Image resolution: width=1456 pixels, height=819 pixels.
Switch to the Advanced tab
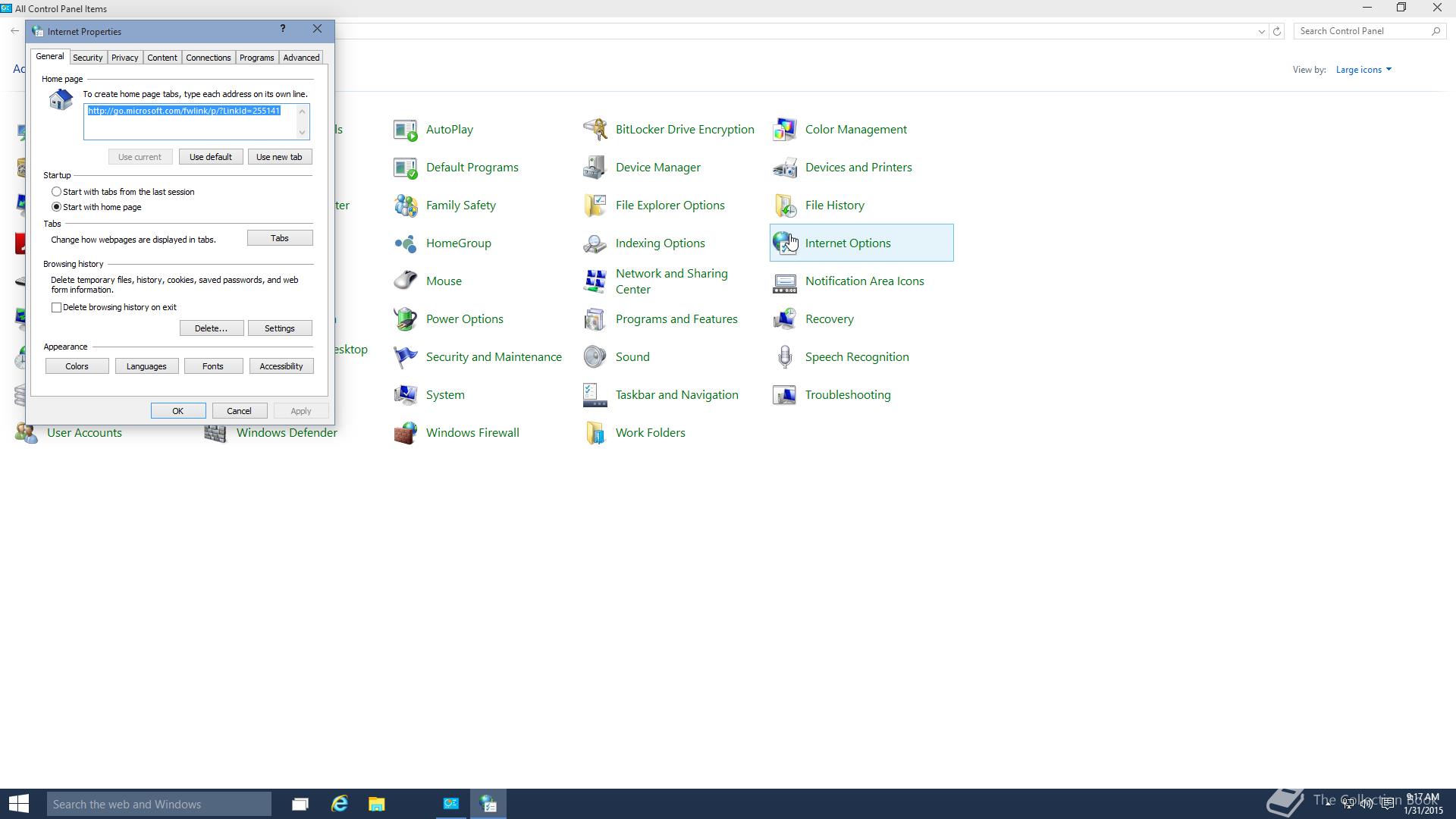[x=301, y=58]
